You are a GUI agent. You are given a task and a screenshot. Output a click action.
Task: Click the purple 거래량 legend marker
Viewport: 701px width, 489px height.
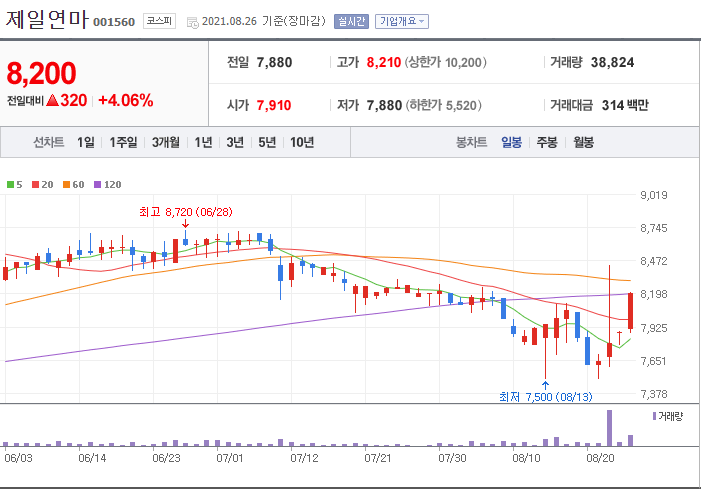click(x=654, y=416)
